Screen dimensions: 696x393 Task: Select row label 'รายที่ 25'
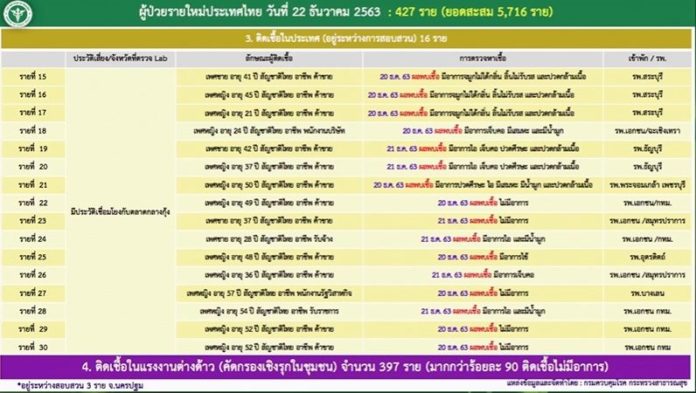point(33,257)
